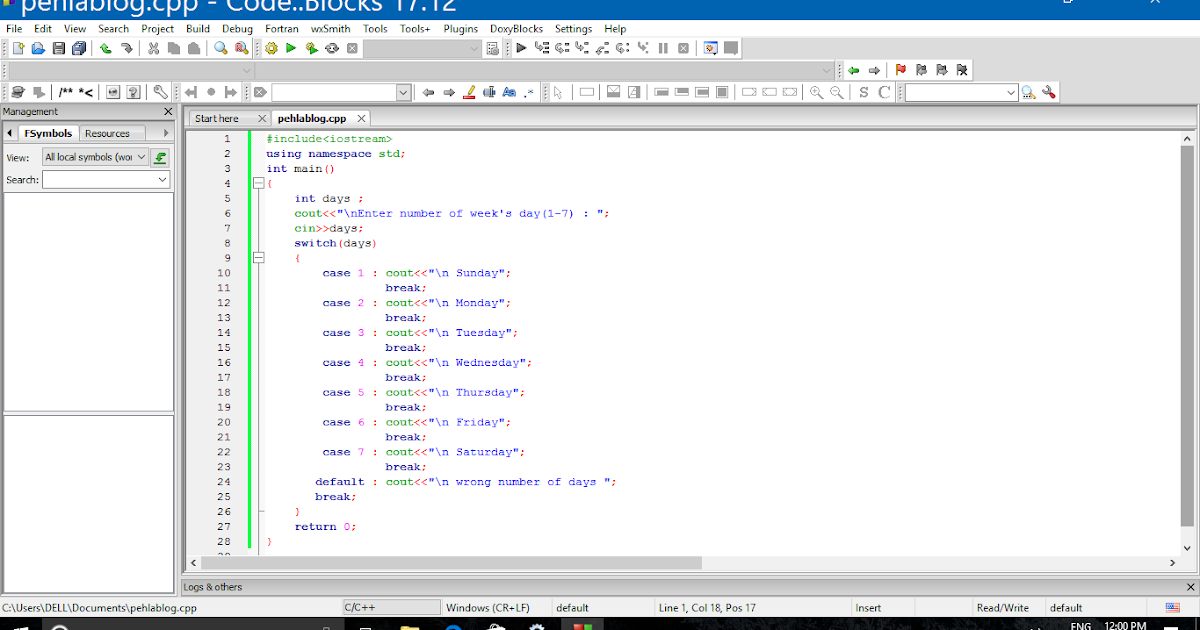Undo the last edit

(104, 48)
